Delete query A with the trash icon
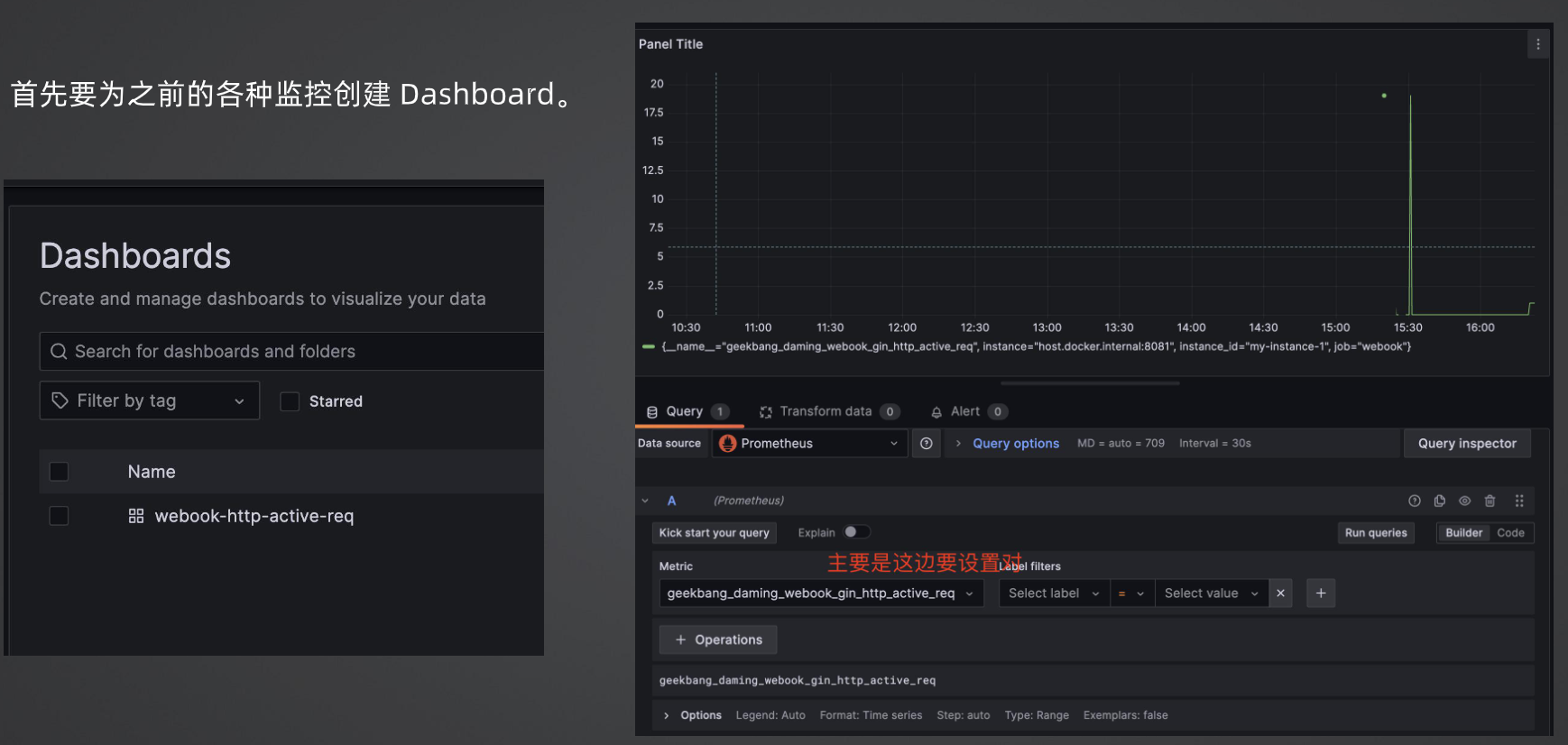The image size is (1568, 745). [x=1490, y=501]
